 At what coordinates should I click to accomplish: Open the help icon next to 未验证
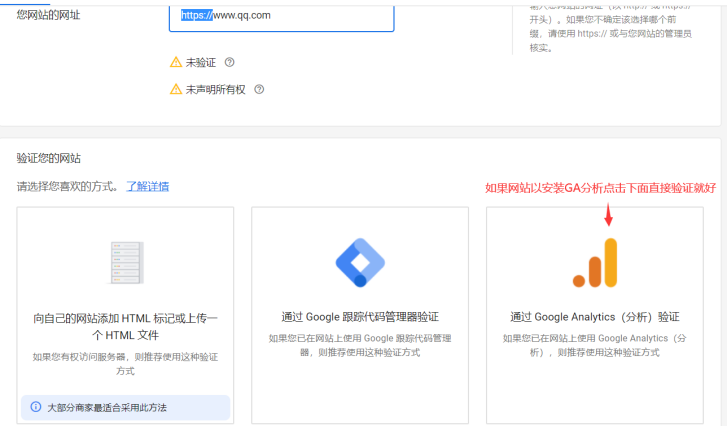click(x=229, y=62)
